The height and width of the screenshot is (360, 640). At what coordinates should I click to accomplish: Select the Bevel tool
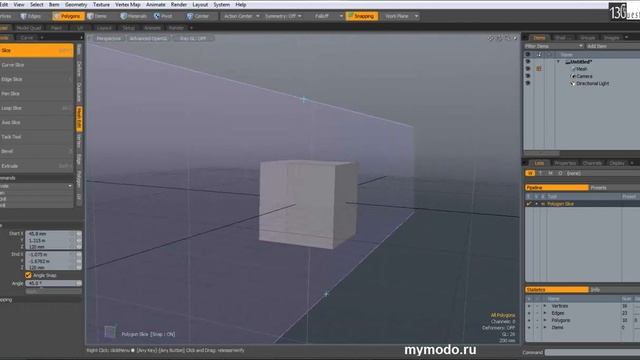[x=36, y=151]
